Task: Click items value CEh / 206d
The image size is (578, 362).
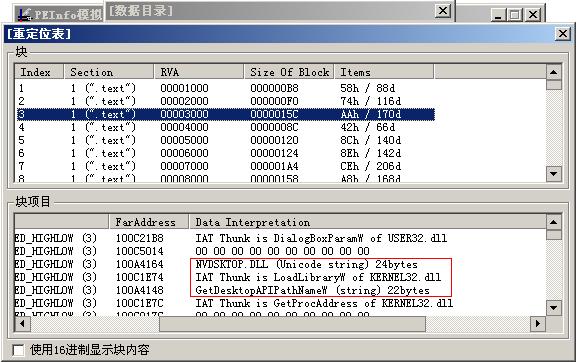Action: click(370, 166)
